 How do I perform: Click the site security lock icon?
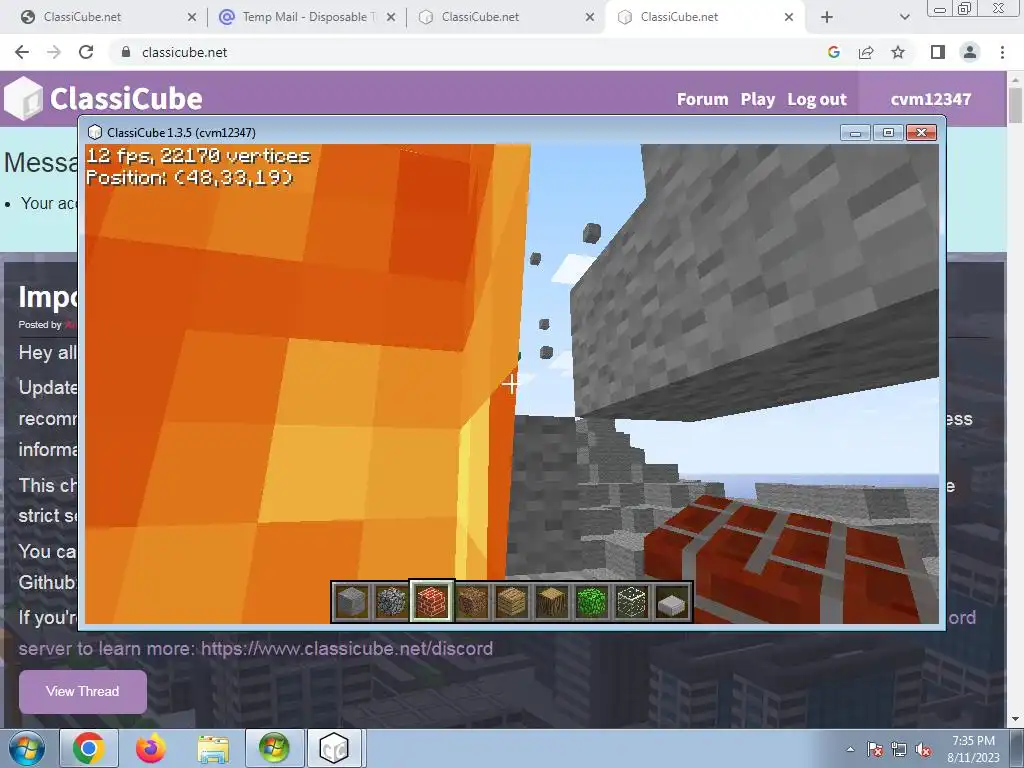tap(126, 52)
